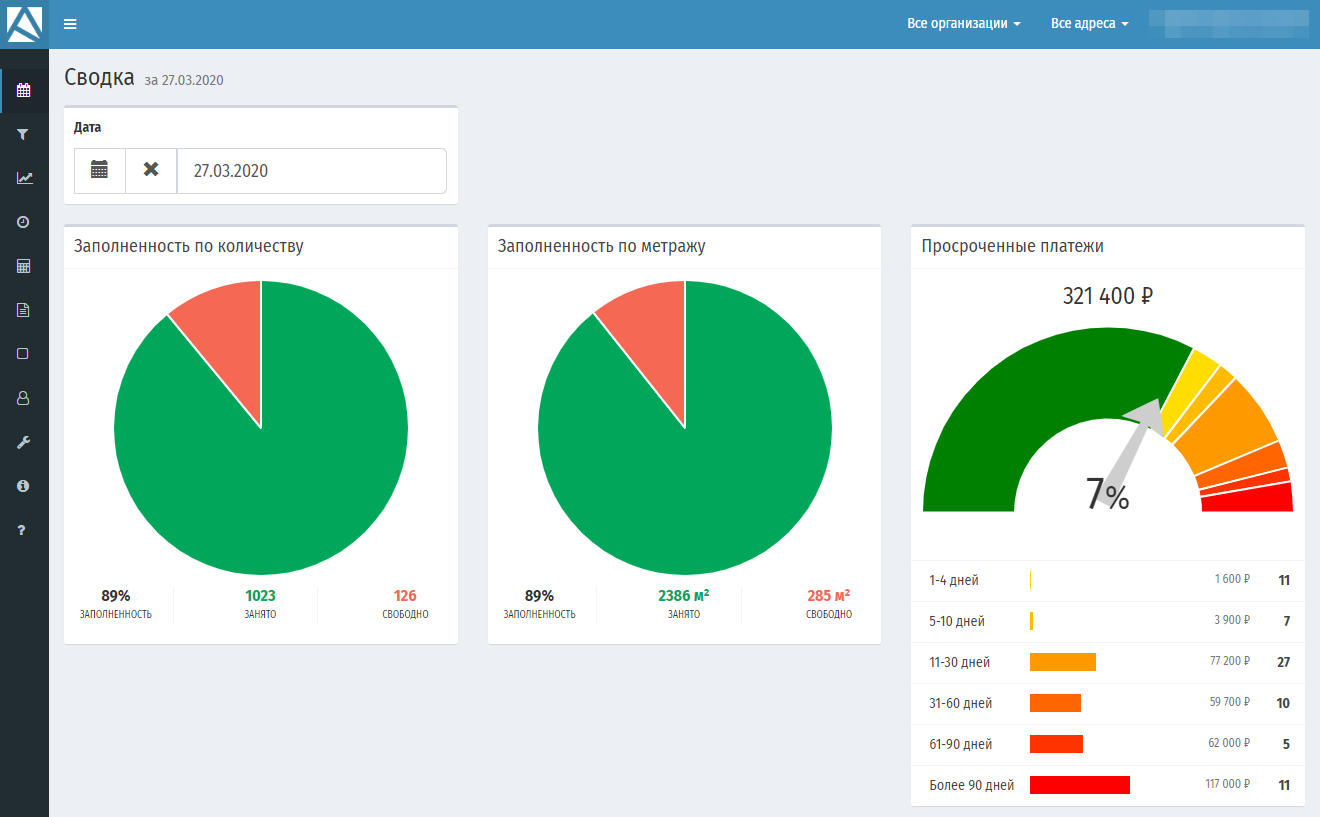Click the date field showing 27.03.2020
This screenshot has width=1320, height=817.
tap(311, 171)
